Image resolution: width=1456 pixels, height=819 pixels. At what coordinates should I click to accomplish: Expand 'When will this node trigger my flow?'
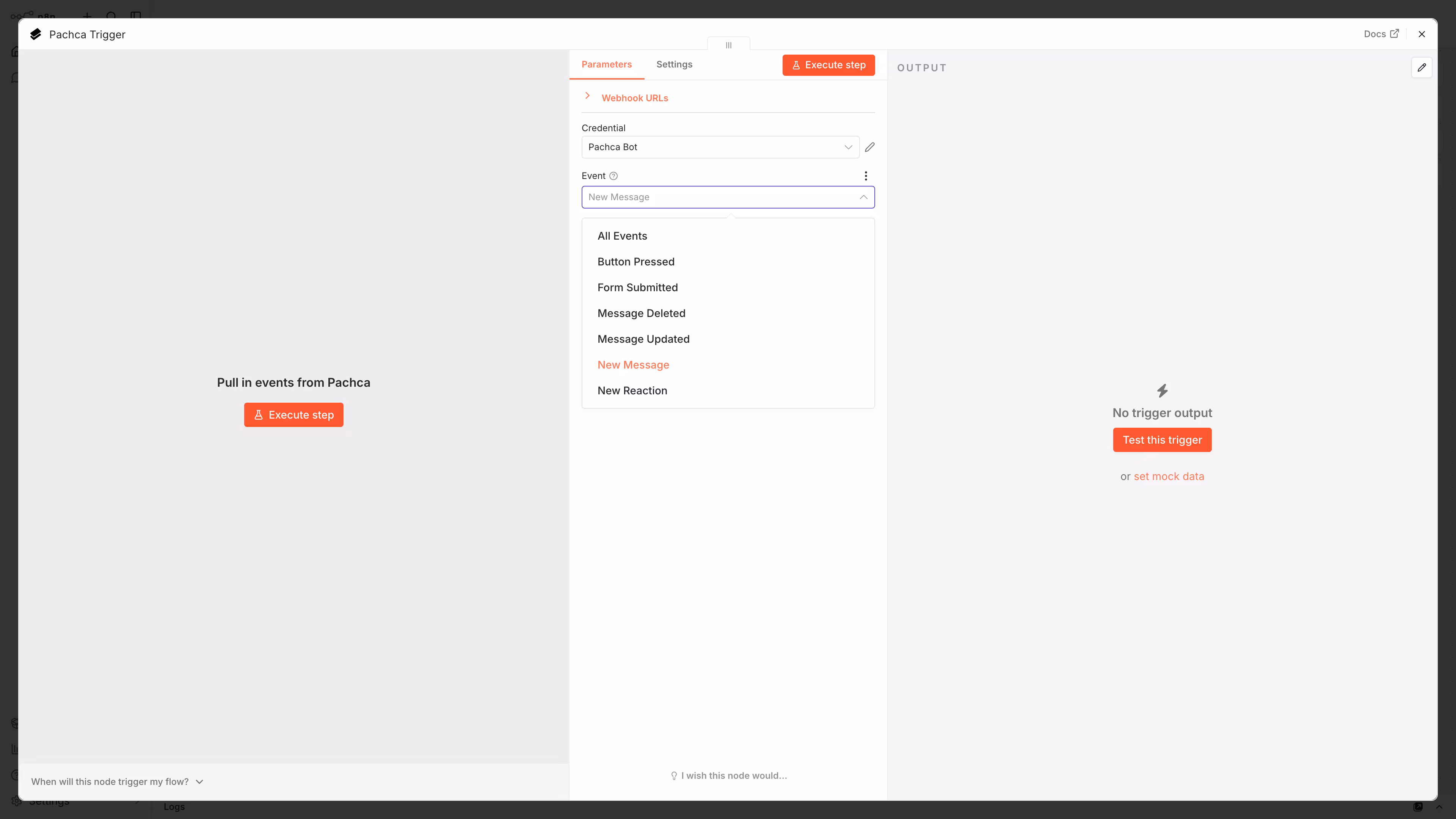[x=117, y=782]
